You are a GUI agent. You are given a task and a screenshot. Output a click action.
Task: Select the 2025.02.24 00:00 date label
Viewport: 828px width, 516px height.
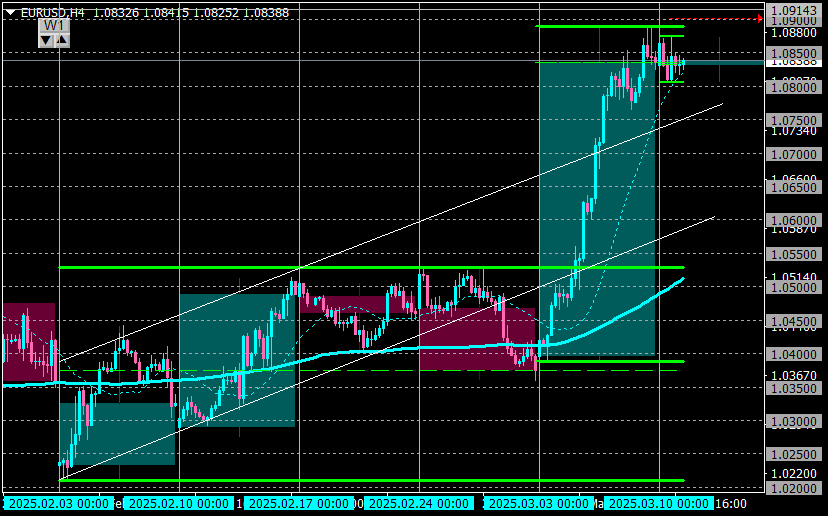(x=419, y=503)
